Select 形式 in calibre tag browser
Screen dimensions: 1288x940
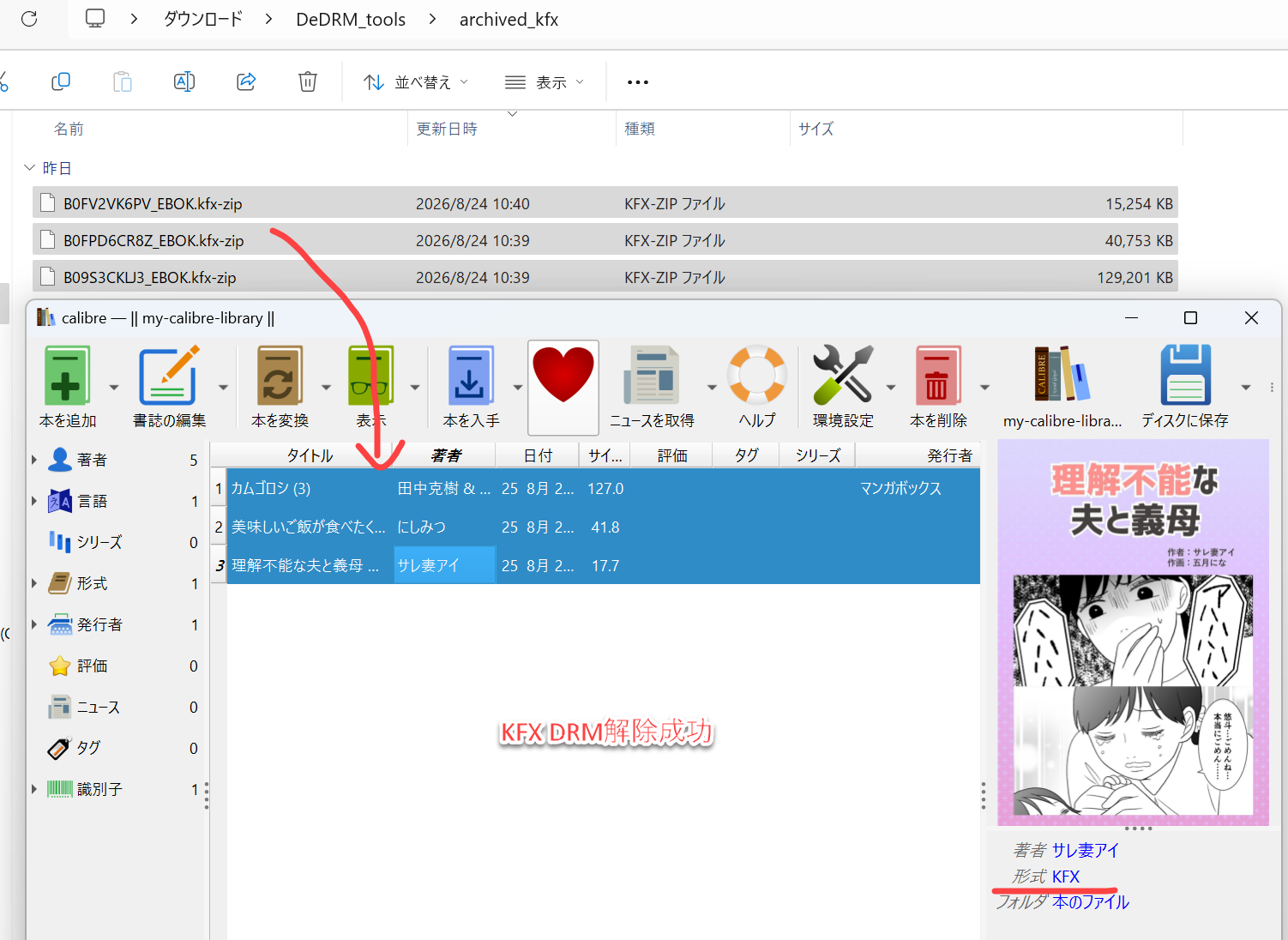click(92, 583)
